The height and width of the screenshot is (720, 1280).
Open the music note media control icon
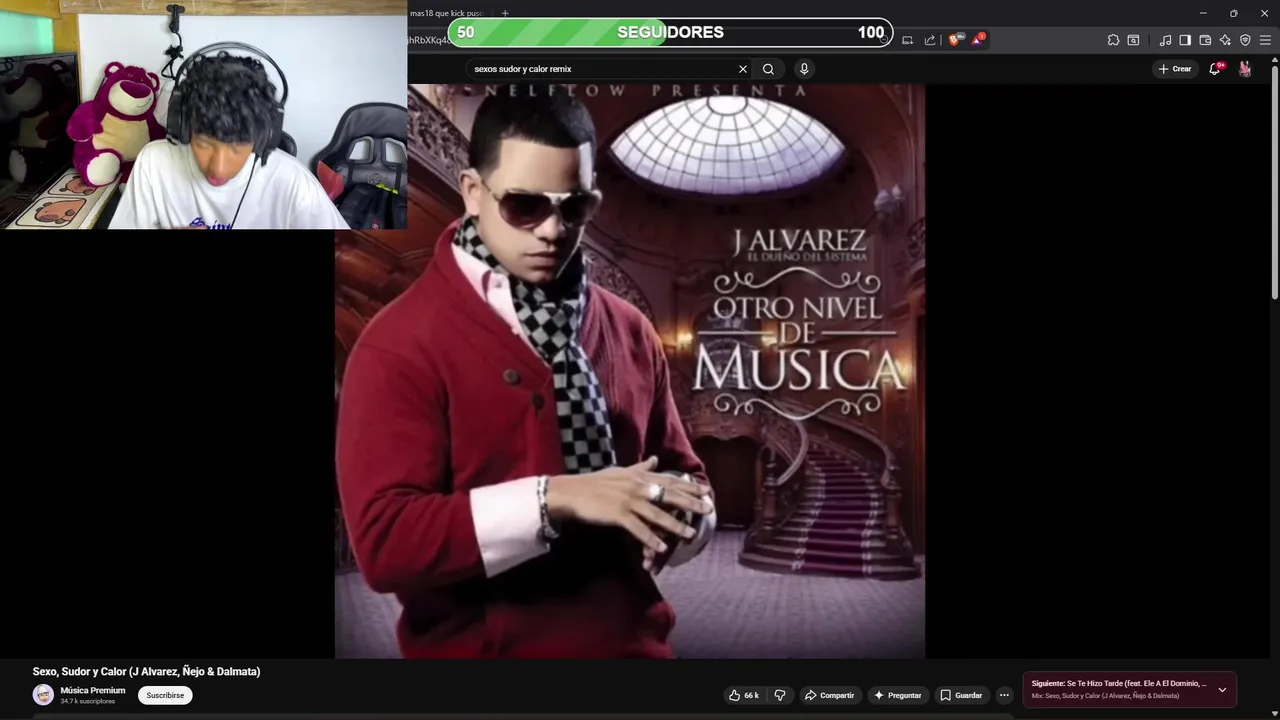(x=1165, y=40)
